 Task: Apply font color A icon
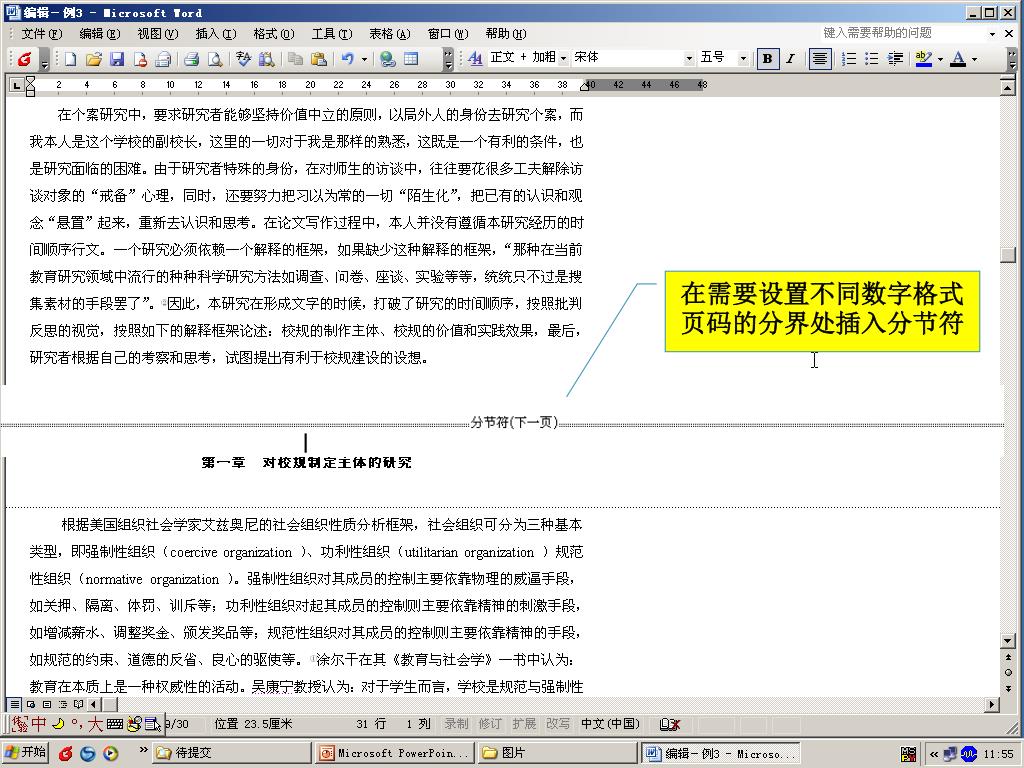958,59
